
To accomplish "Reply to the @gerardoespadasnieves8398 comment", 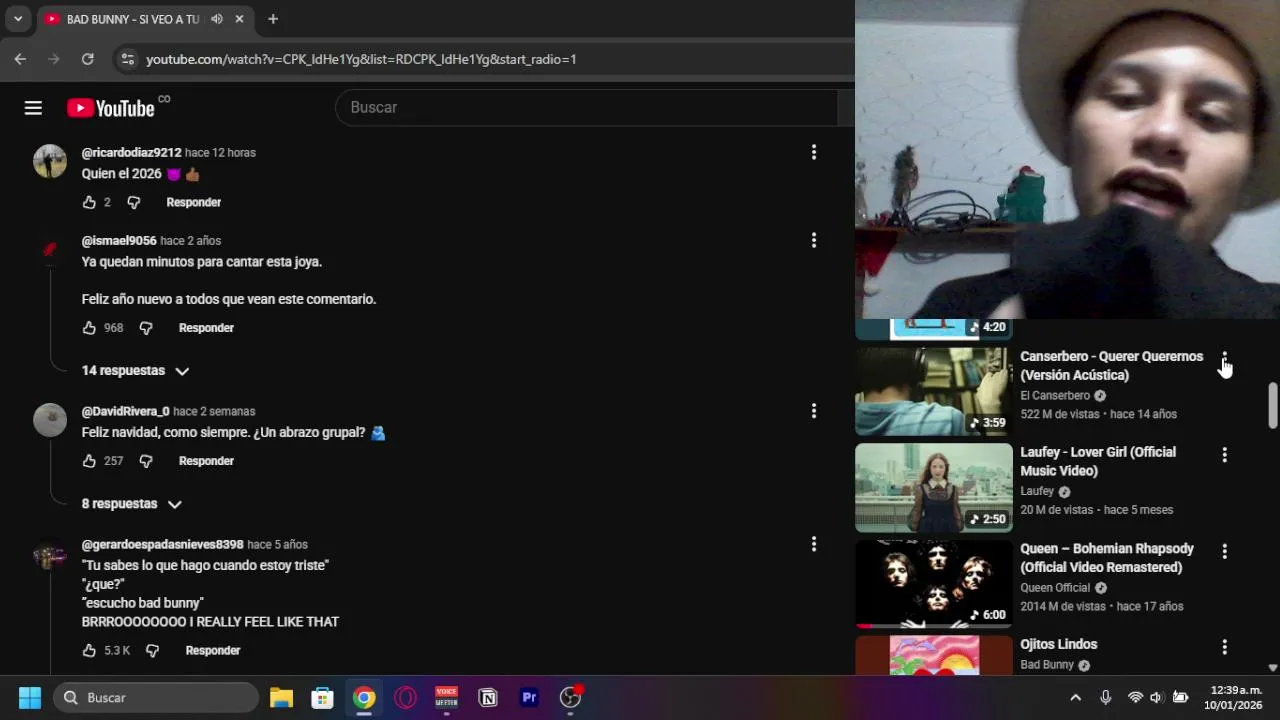I will coord(213,650).
